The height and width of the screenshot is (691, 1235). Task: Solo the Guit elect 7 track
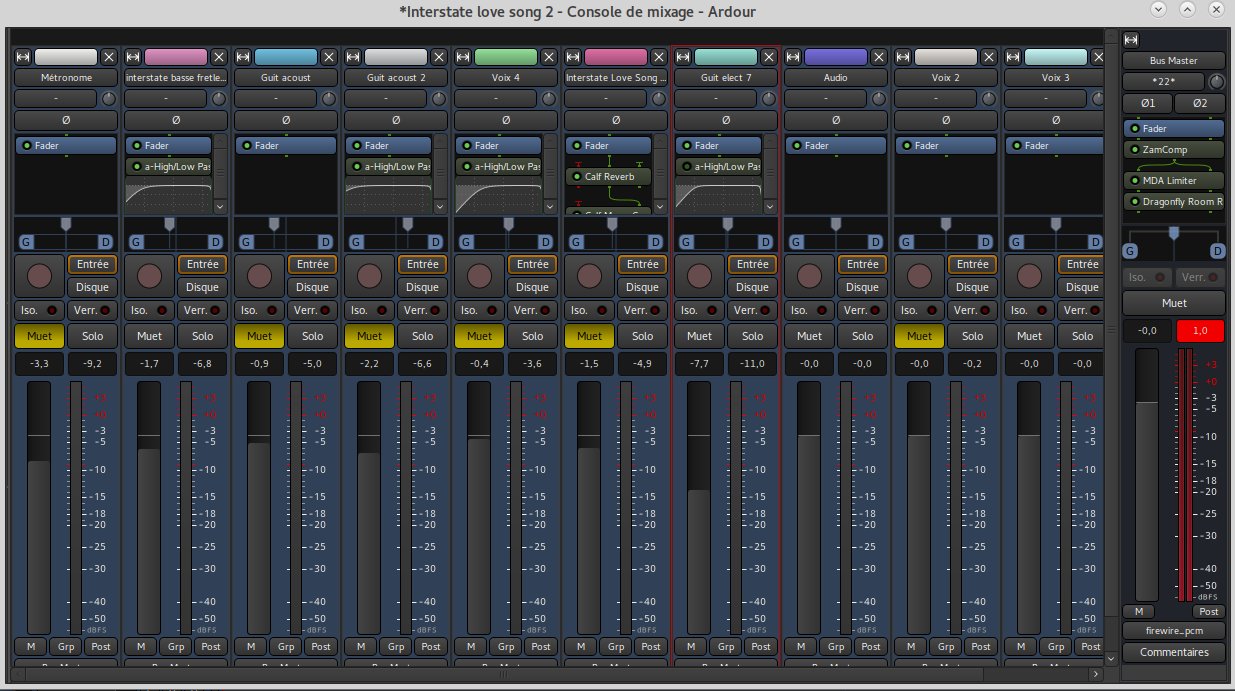click(752, 336)
